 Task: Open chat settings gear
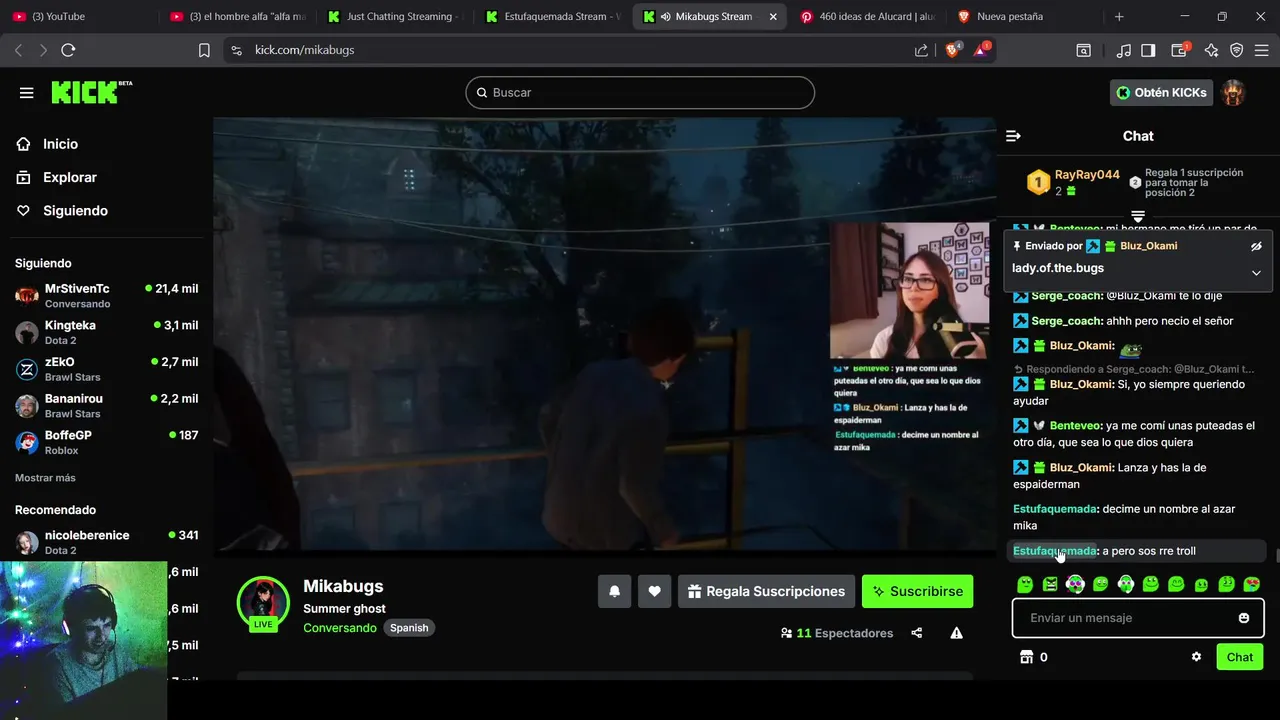click(x=1196, y=657)
